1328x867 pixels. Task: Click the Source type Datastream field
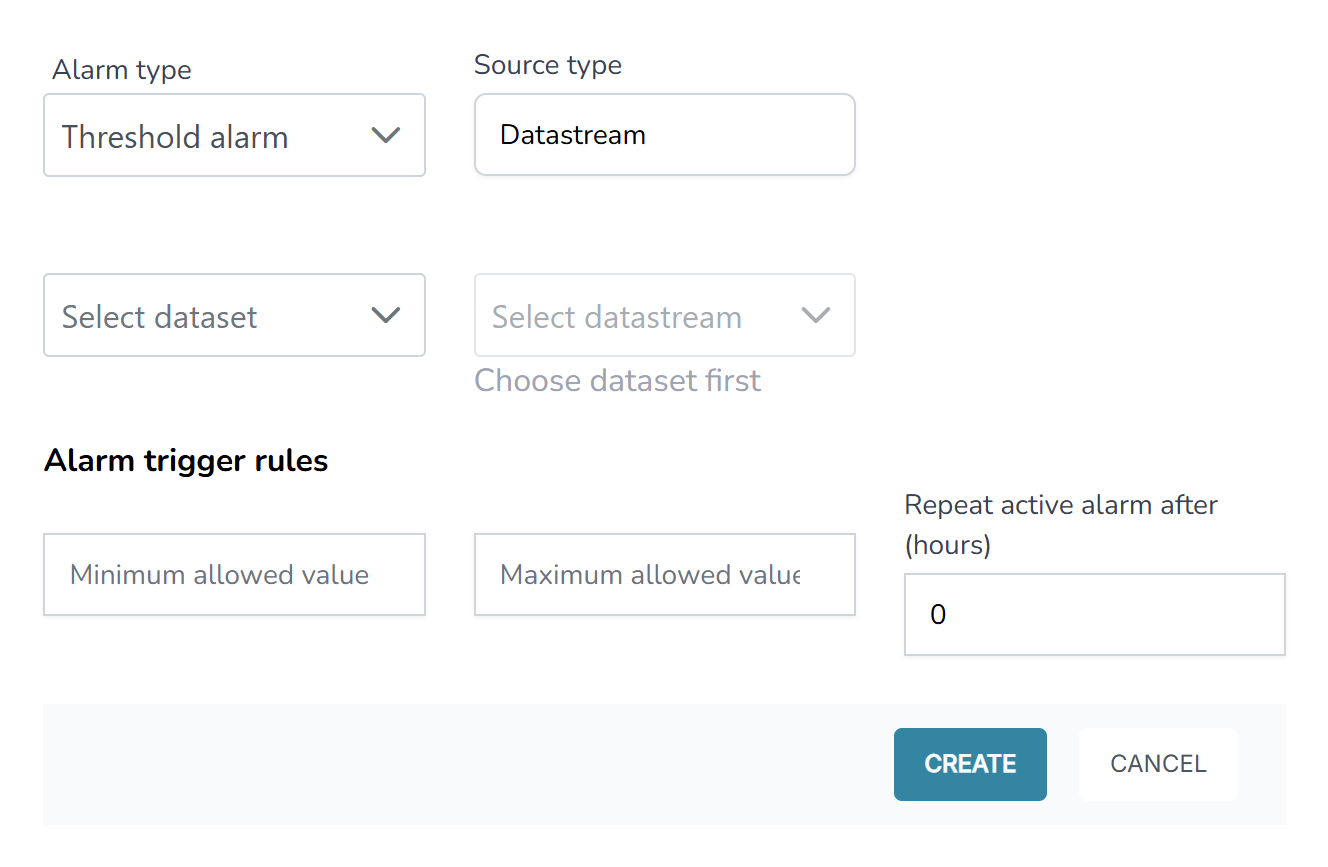[664, 135]
